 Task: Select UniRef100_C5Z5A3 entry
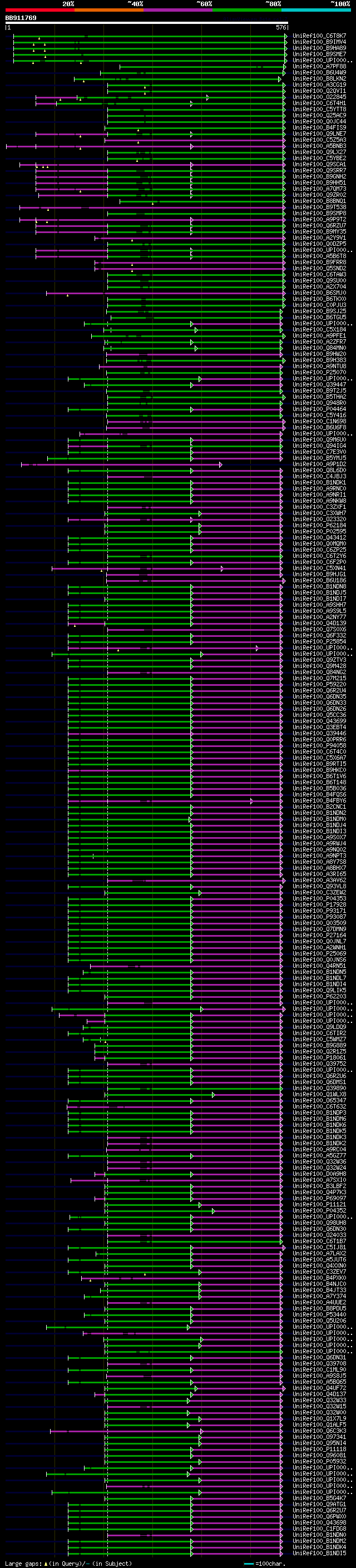point(319,140)
